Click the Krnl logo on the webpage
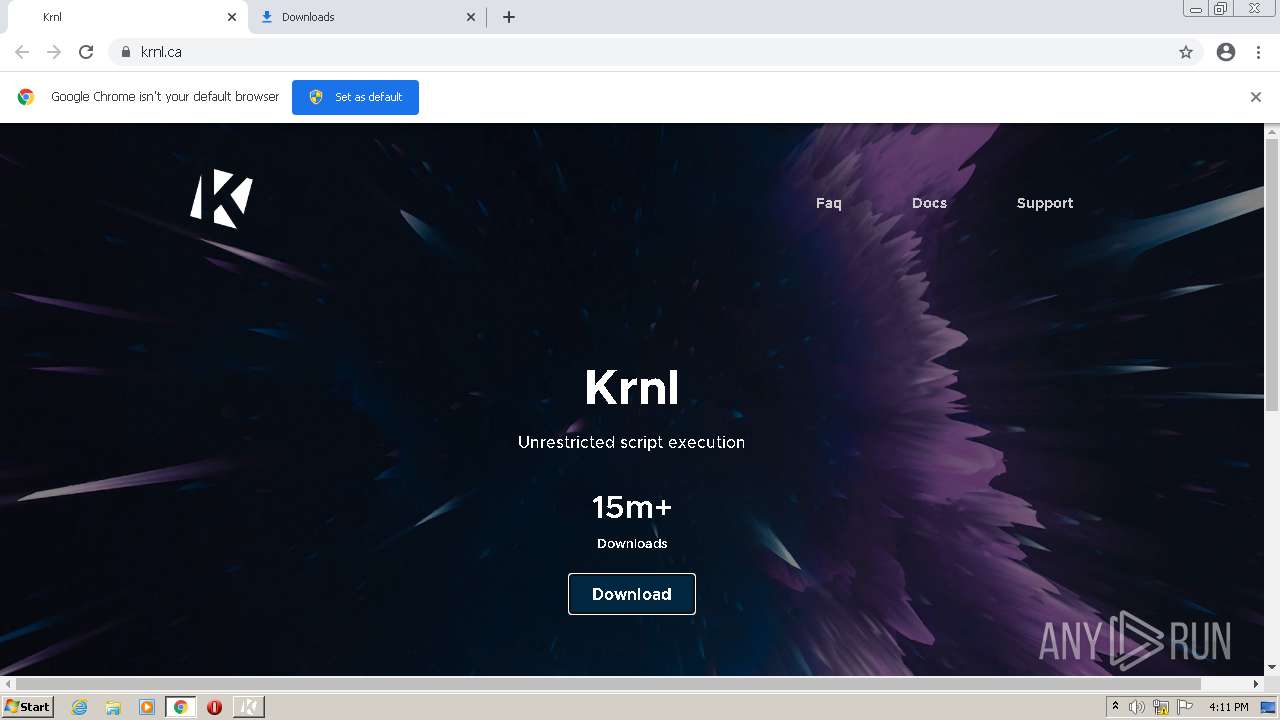This screenshot has width=1280, height=720. (x=221, y=198)
